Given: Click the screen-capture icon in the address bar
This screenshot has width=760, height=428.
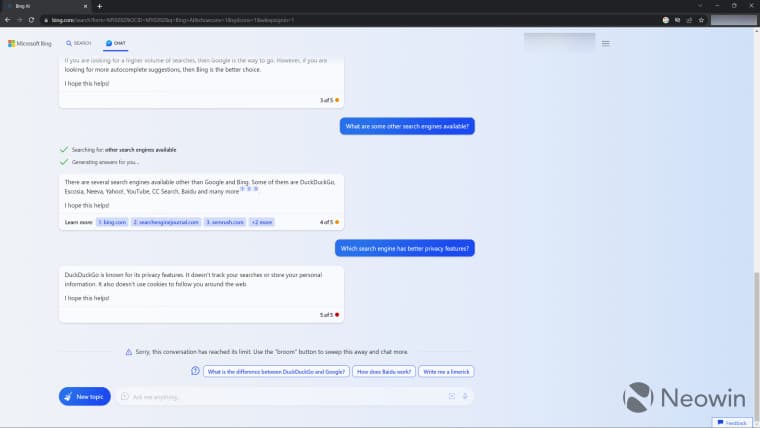Looking at the screenshot, I should 678,20.
